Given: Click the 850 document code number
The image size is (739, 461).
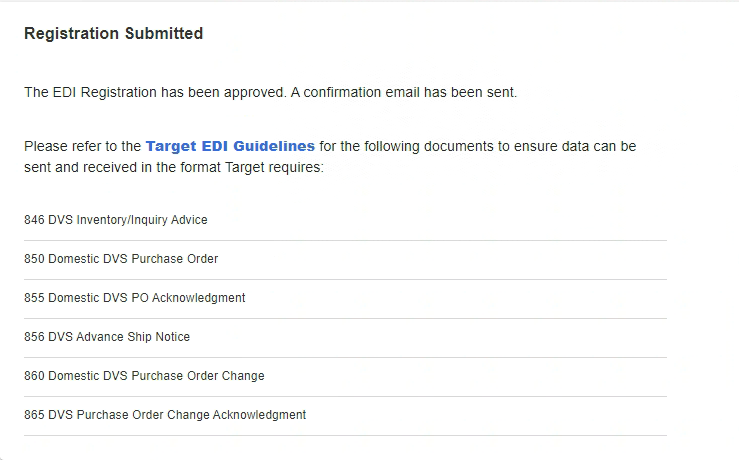Looking at the screenshot, I should pyautogui.click(x=34, y=259).
